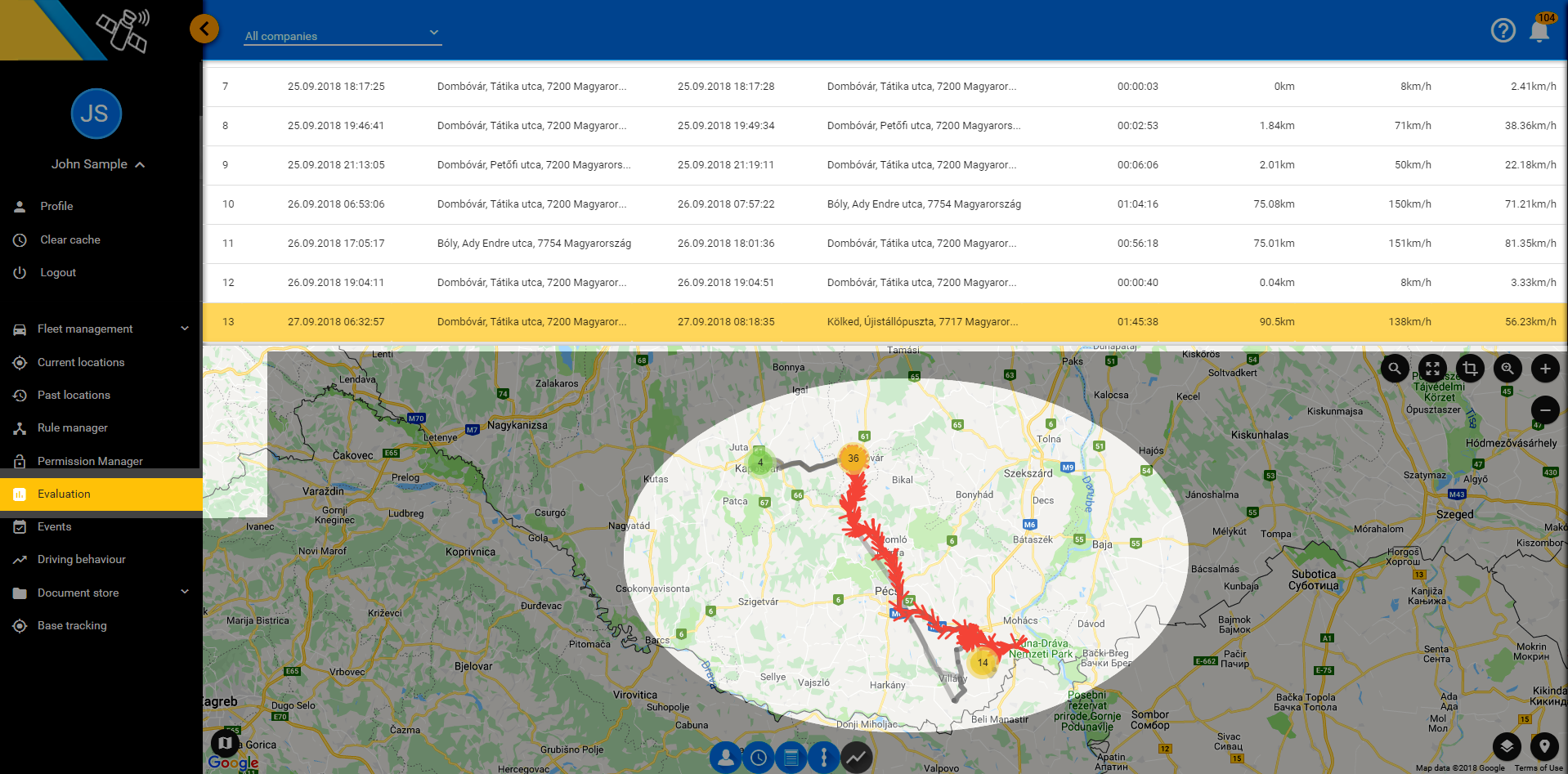Toggle the table list view button
The image size is (1568, 774).
coord(791,758)
